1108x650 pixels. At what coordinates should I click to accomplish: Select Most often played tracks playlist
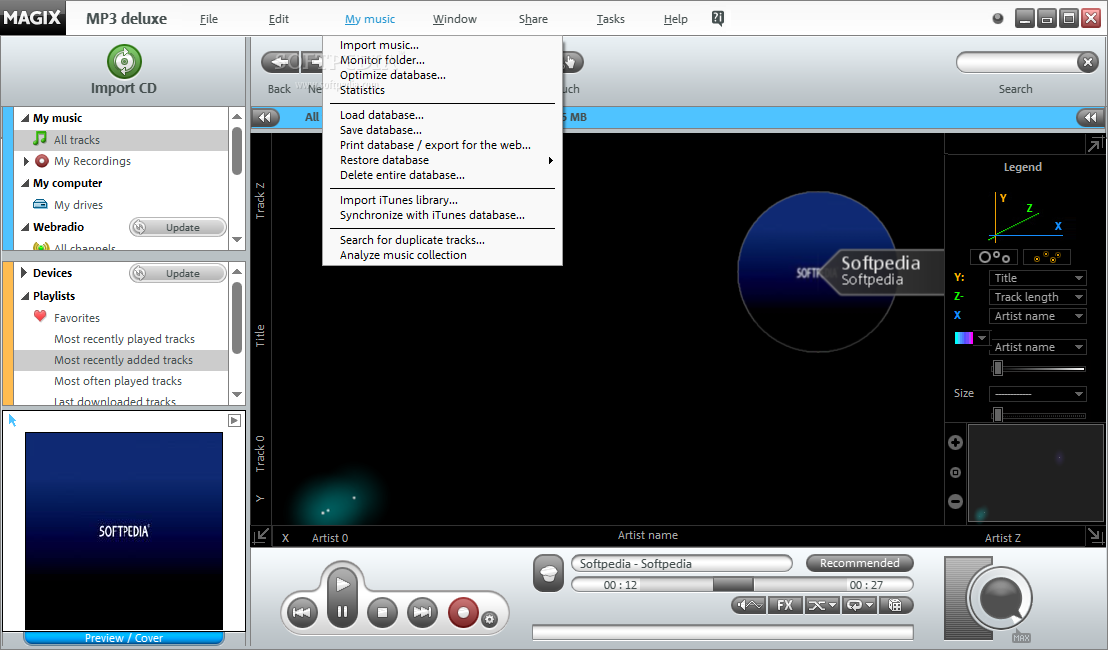point(118,381)
